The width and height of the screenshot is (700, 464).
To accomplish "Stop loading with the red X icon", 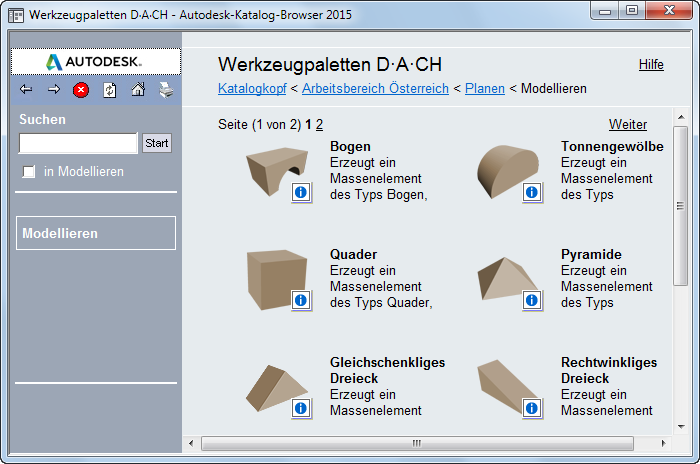I will click(x=81, y=90).
